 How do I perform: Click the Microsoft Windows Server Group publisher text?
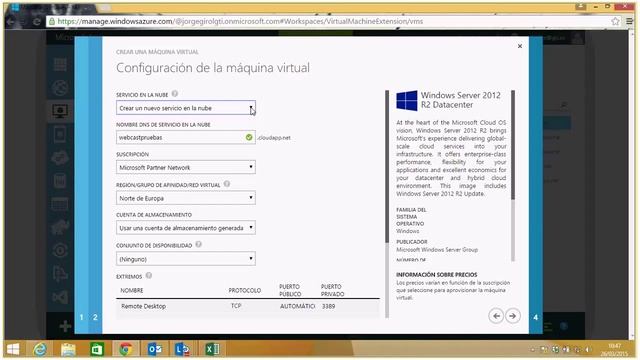coord(437,249)
